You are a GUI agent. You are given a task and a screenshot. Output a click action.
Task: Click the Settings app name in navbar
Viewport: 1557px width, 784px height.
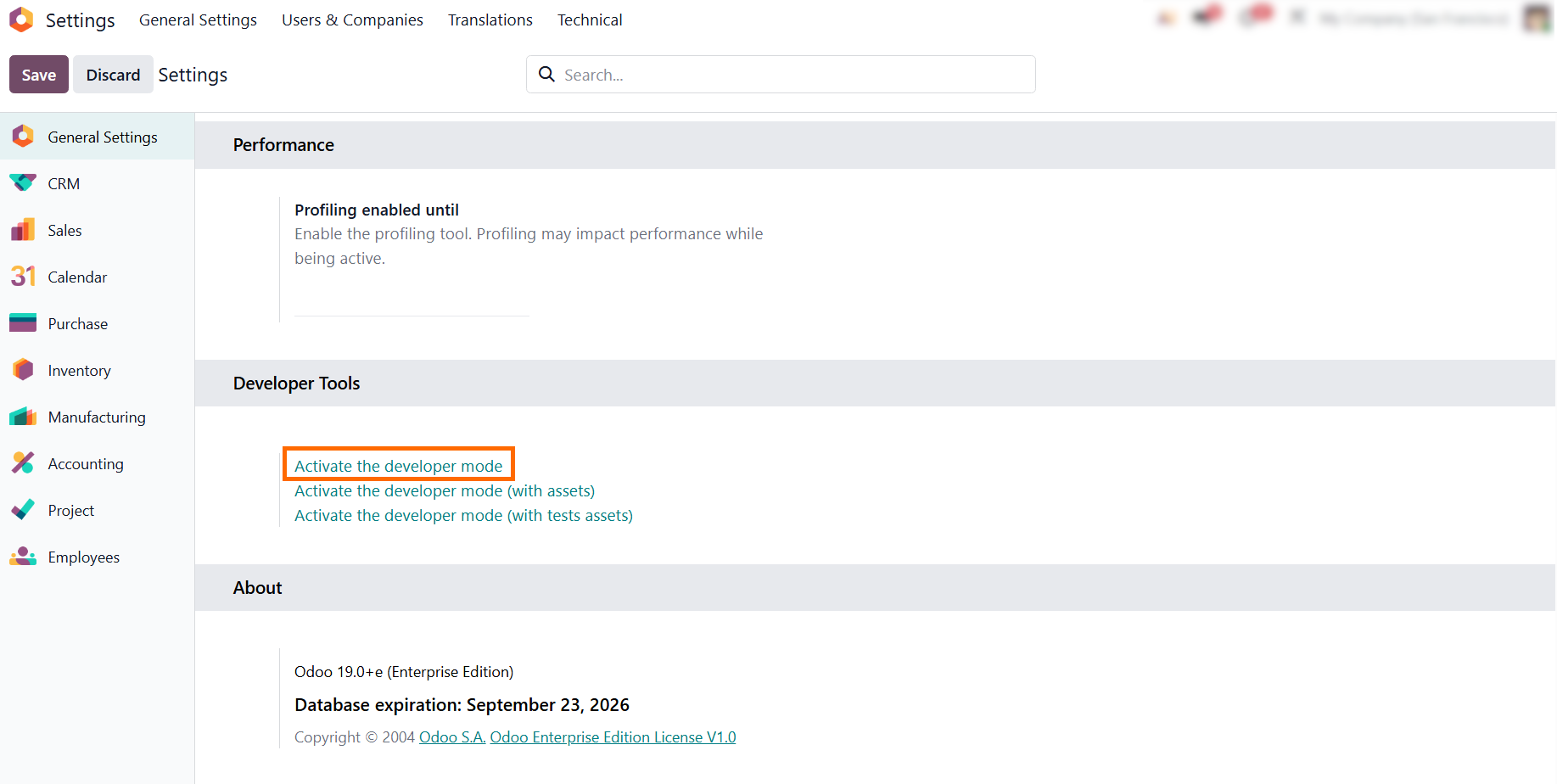80,20
